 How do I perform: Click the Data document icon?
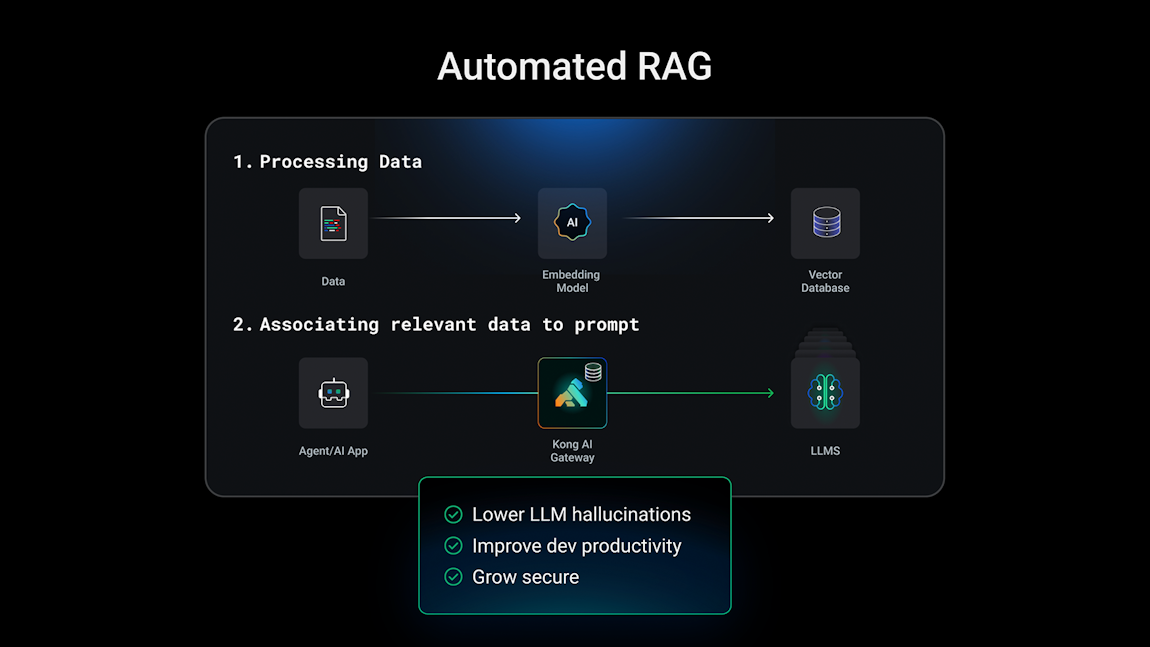coord(333,224)
